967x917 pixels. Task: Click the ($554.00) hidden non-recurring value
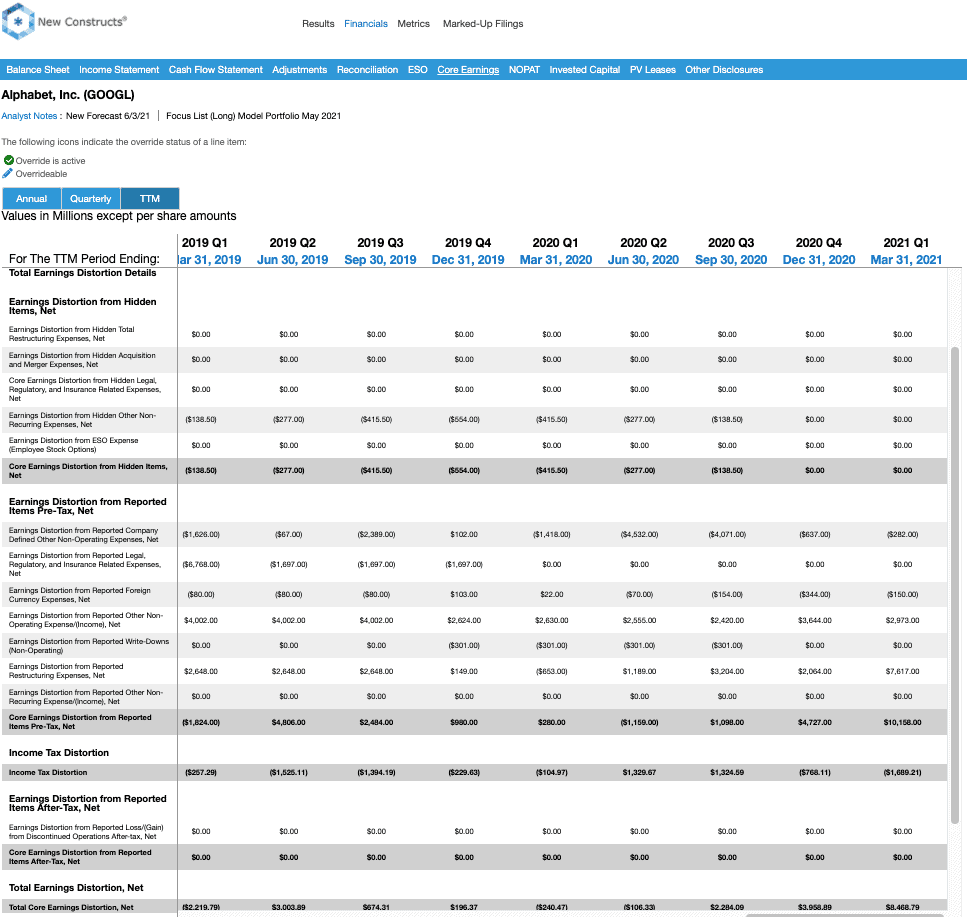(464, 419)
